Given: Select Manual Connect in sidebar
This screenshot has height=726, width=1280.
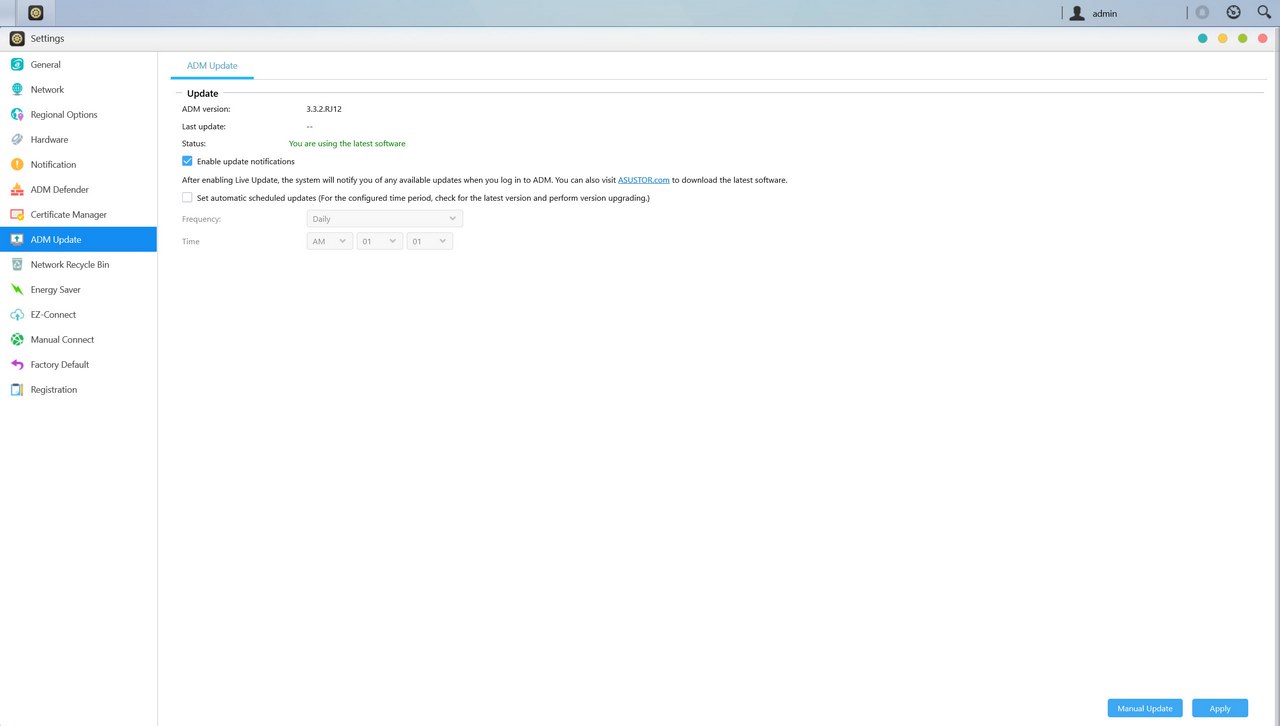Looking at the screenshot, I should click(x=78, y=339).
